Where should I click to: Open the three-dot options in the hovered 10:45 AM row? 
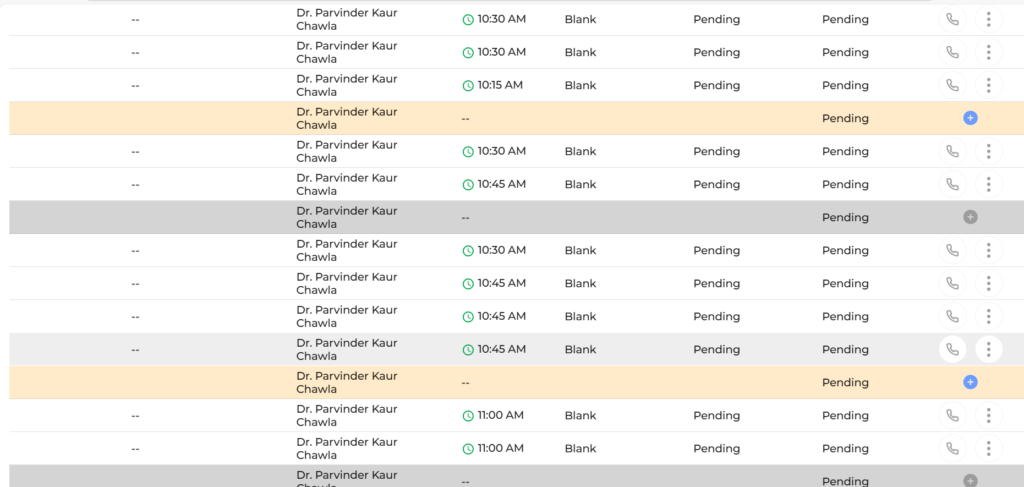coord(989,349)
